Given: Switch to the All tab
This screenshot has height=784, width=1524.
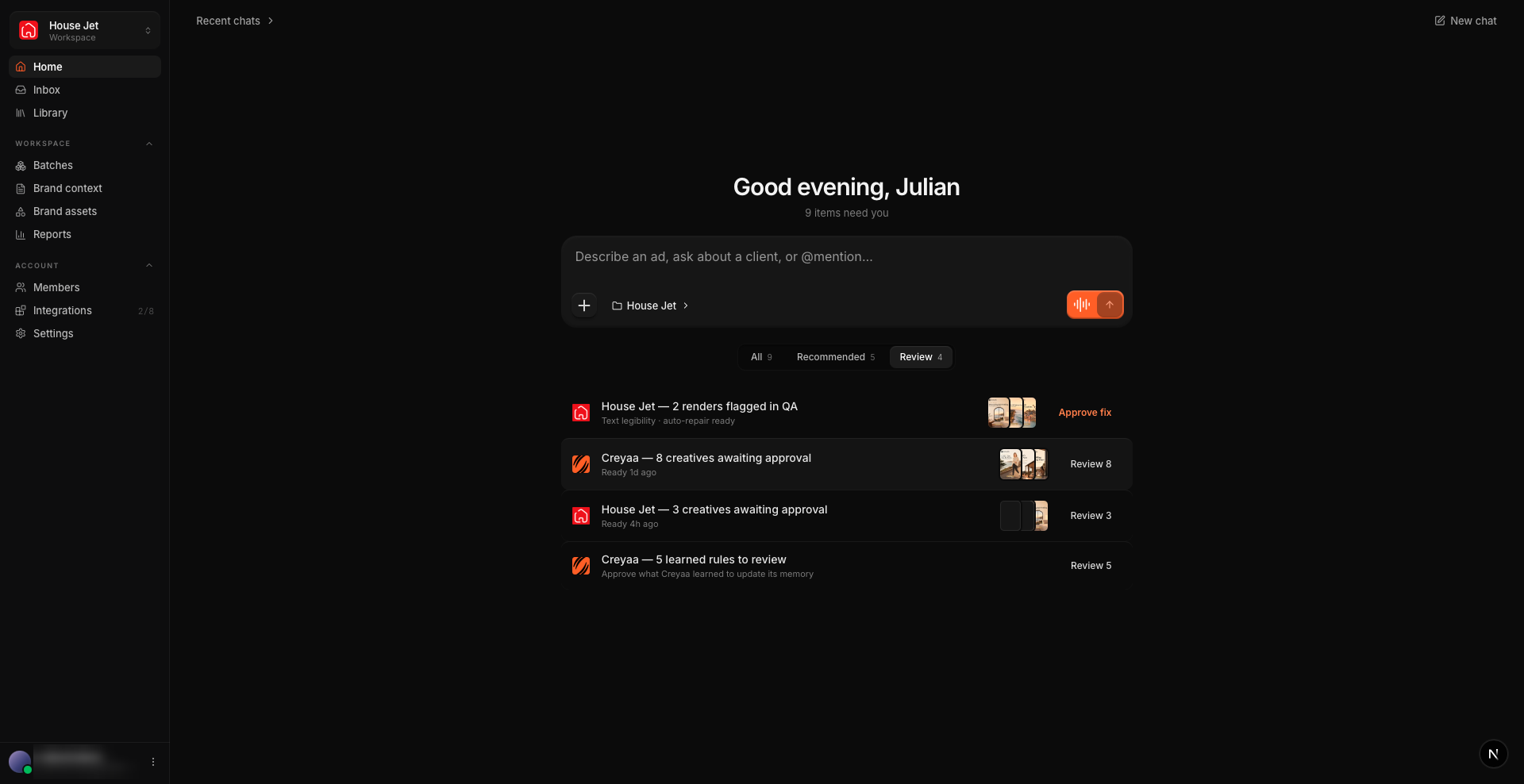Looking at the screenshot, I should point(761,357).
